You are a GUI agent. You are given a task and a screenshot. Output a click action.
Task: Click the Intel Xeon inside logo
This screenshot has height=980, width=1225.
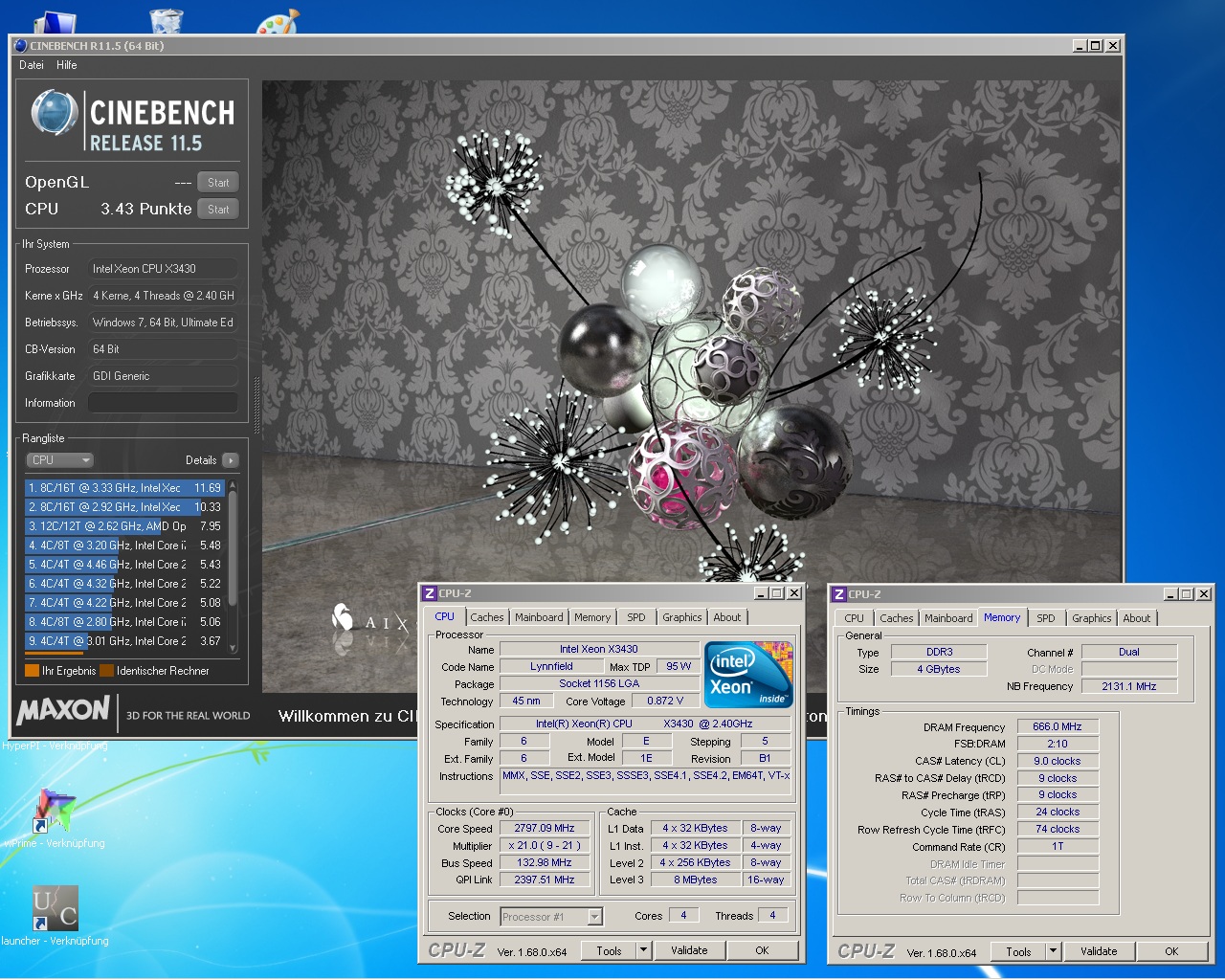748,674
